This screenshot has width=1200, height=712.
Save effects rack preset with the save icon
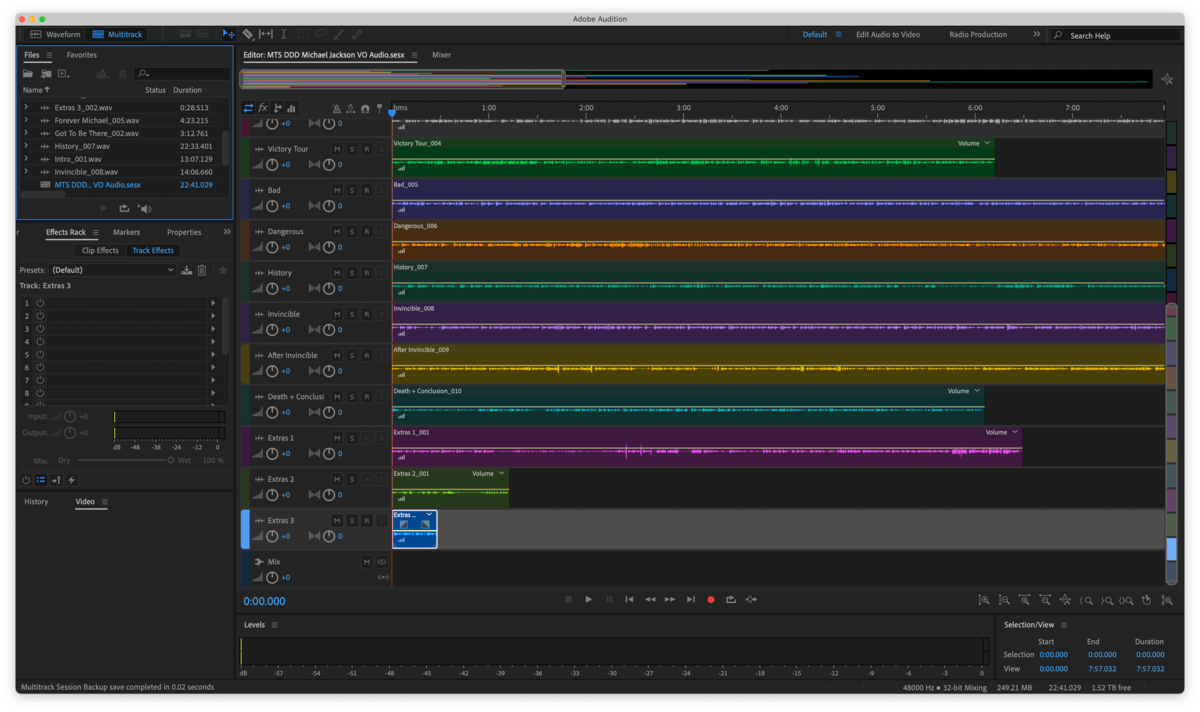pos(186,270)
